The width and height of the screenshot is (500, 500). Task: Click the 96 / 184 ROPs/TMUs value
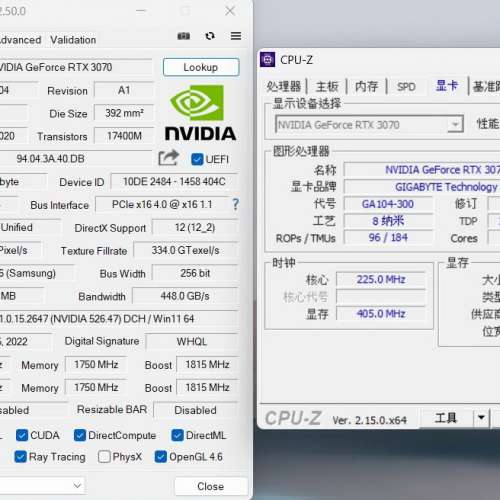point(388,238)
